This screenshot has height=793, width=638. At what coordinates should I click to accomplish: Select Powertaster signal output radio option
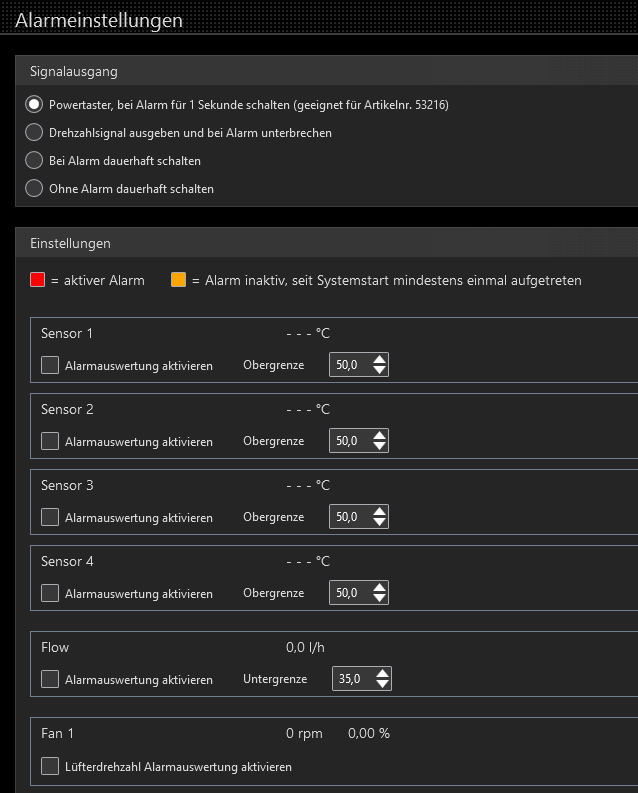(34, 104)
